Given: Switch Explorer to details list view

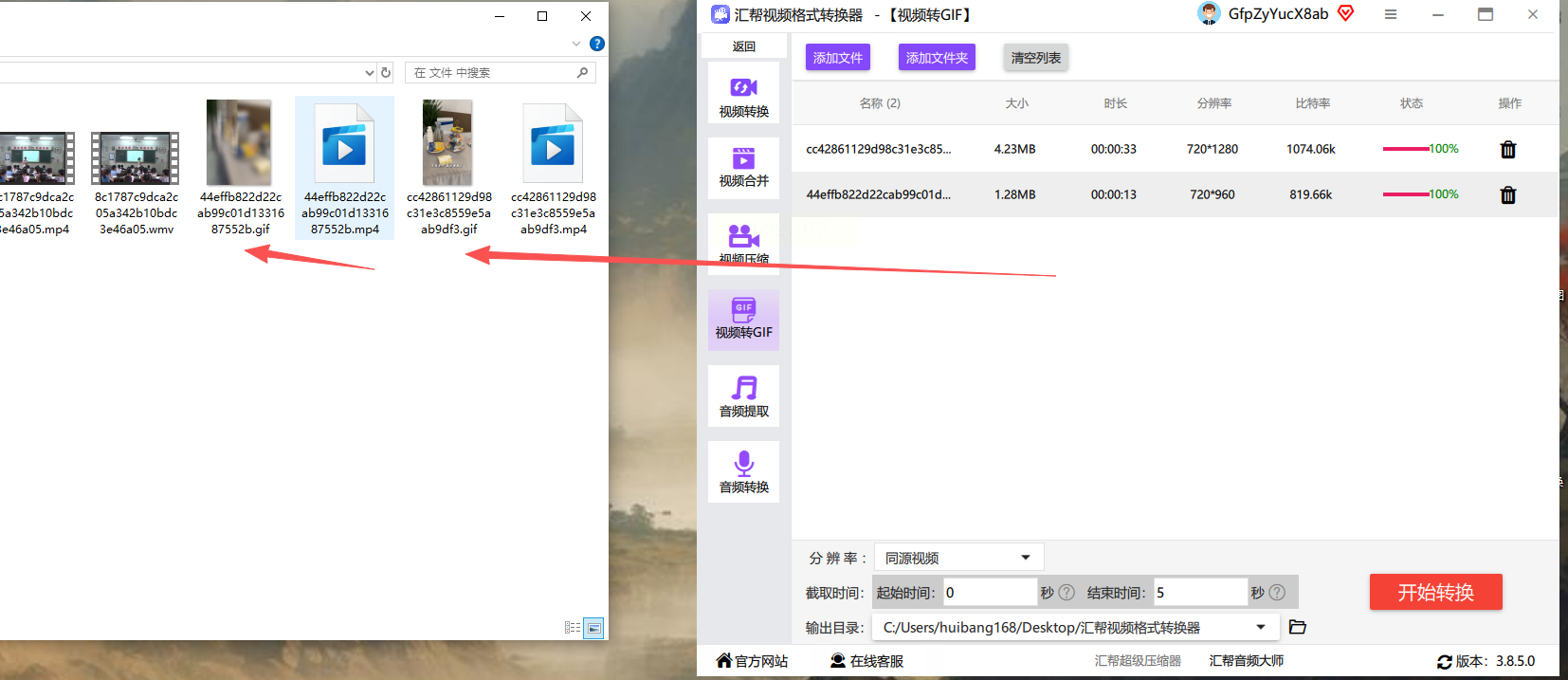Looking at the screenshot, I should point(573,628).
